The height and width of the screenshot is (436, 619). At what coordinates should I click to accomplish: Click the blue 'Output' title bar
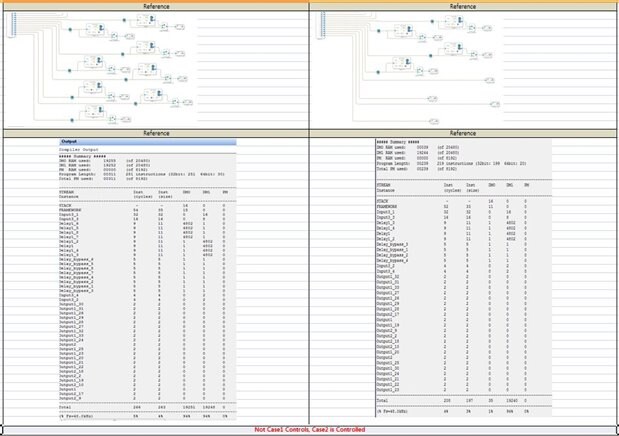[x=148, y=141]
